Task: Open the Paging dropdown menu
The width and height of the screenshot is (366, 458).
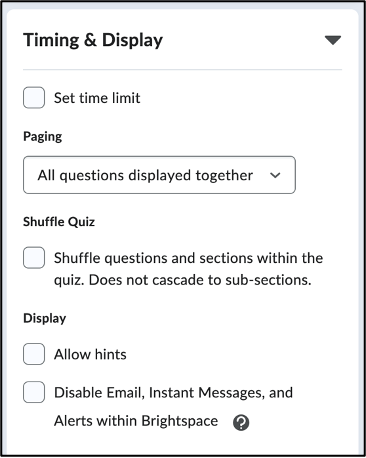Action: pyautogui.click(x=159, y=175)
